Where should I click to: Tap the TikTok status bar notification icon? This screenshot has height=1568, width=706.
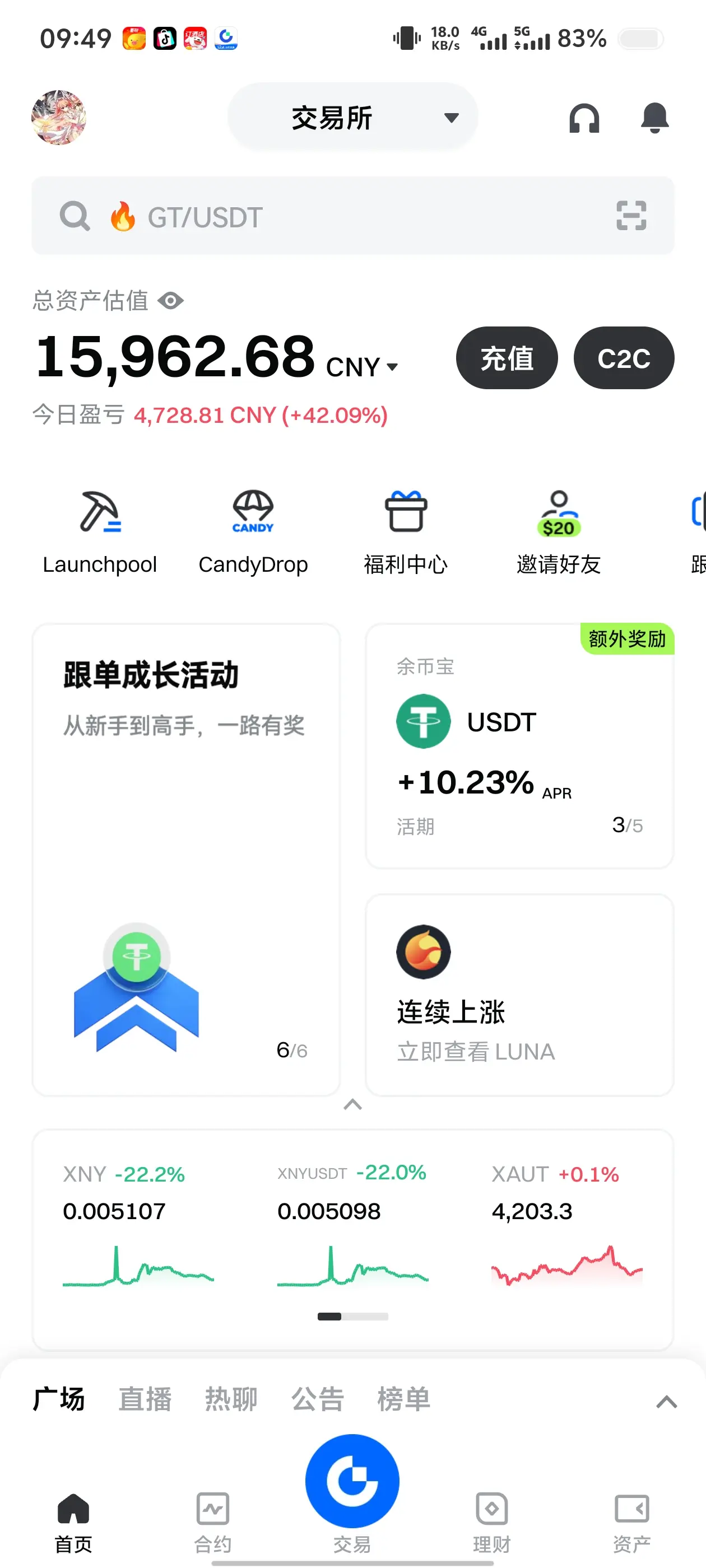(165, 38)
